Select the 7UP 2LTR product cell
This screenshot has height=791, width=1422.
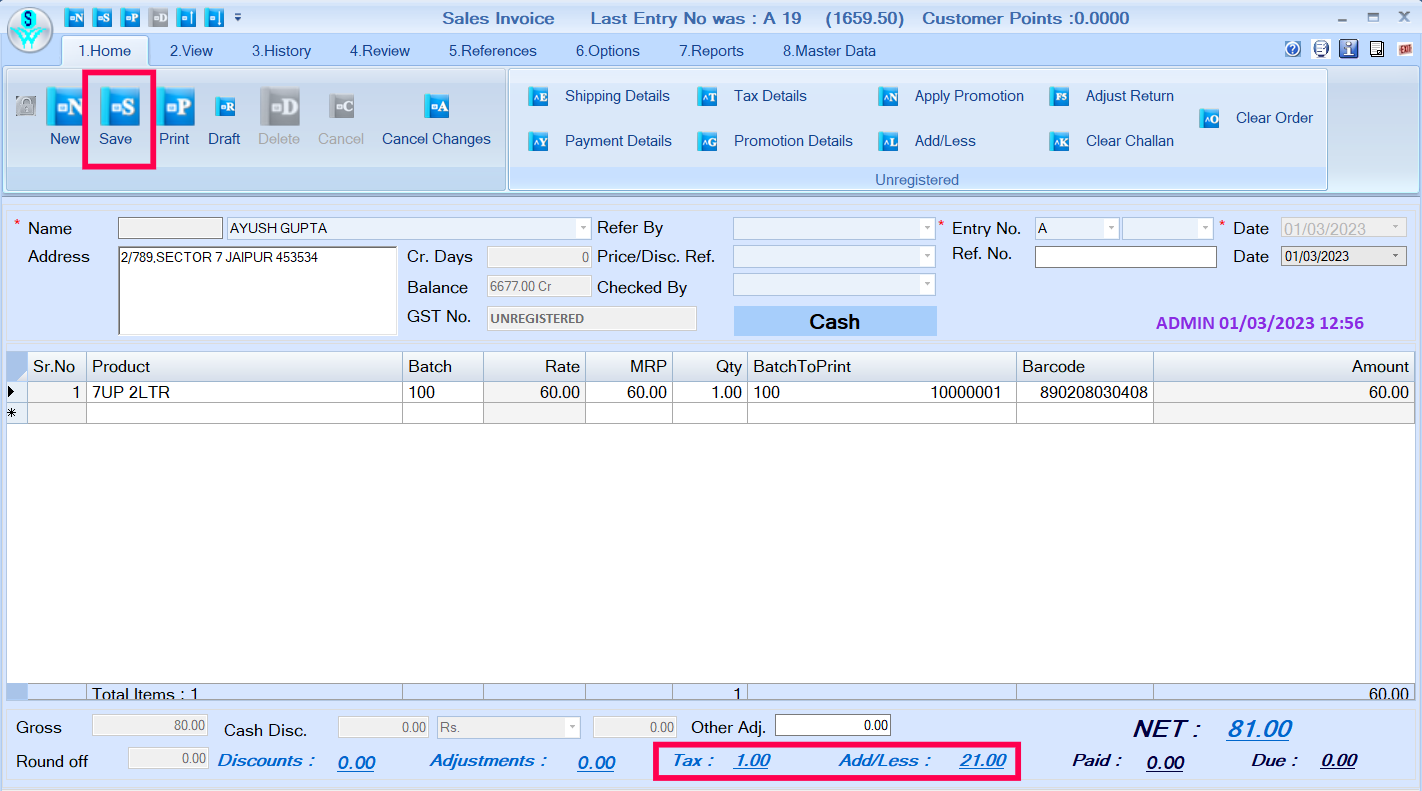pos(244,392)
